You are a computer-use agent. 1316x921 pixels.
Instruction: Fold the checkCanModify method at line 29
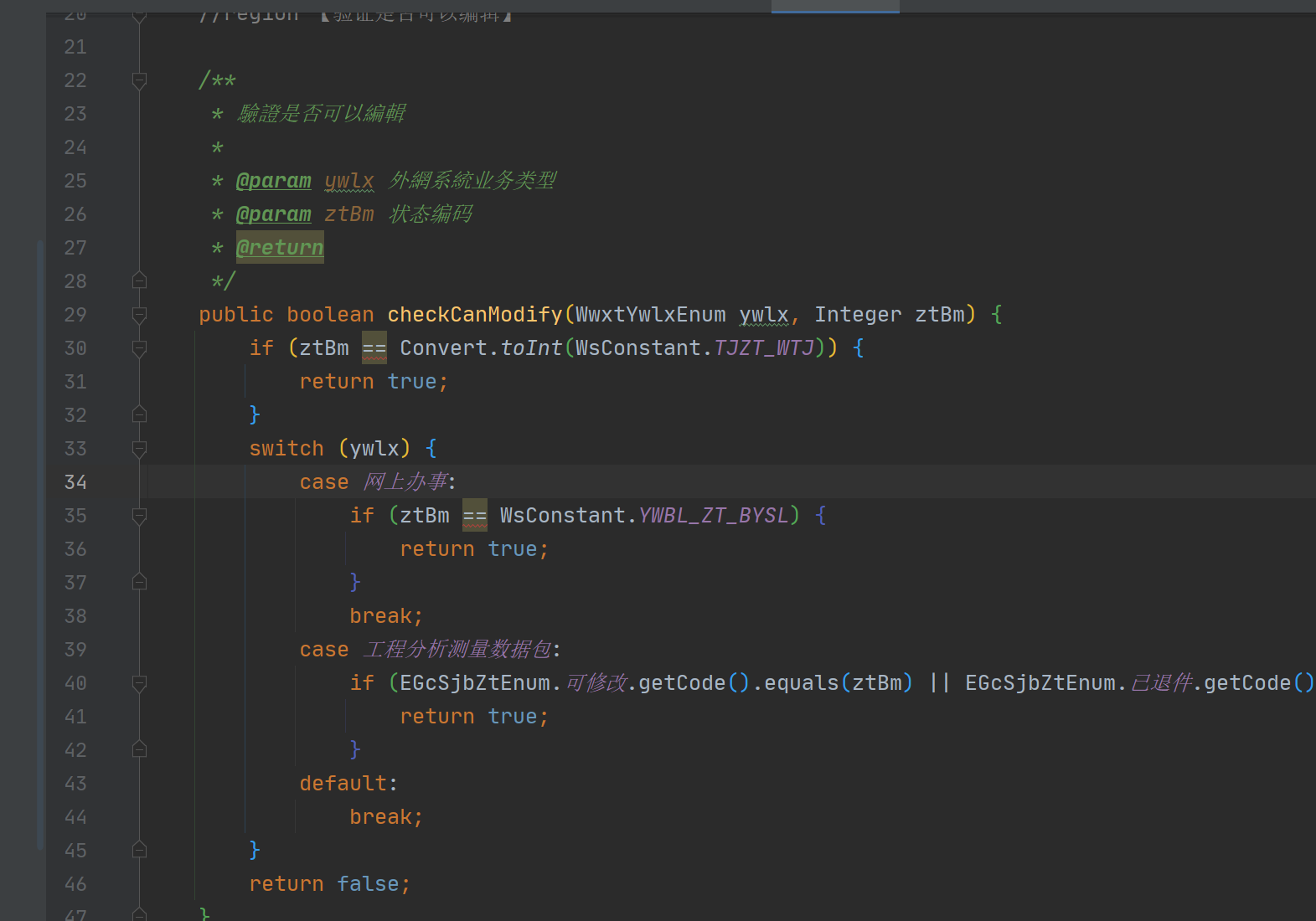[x=139, y=315]
